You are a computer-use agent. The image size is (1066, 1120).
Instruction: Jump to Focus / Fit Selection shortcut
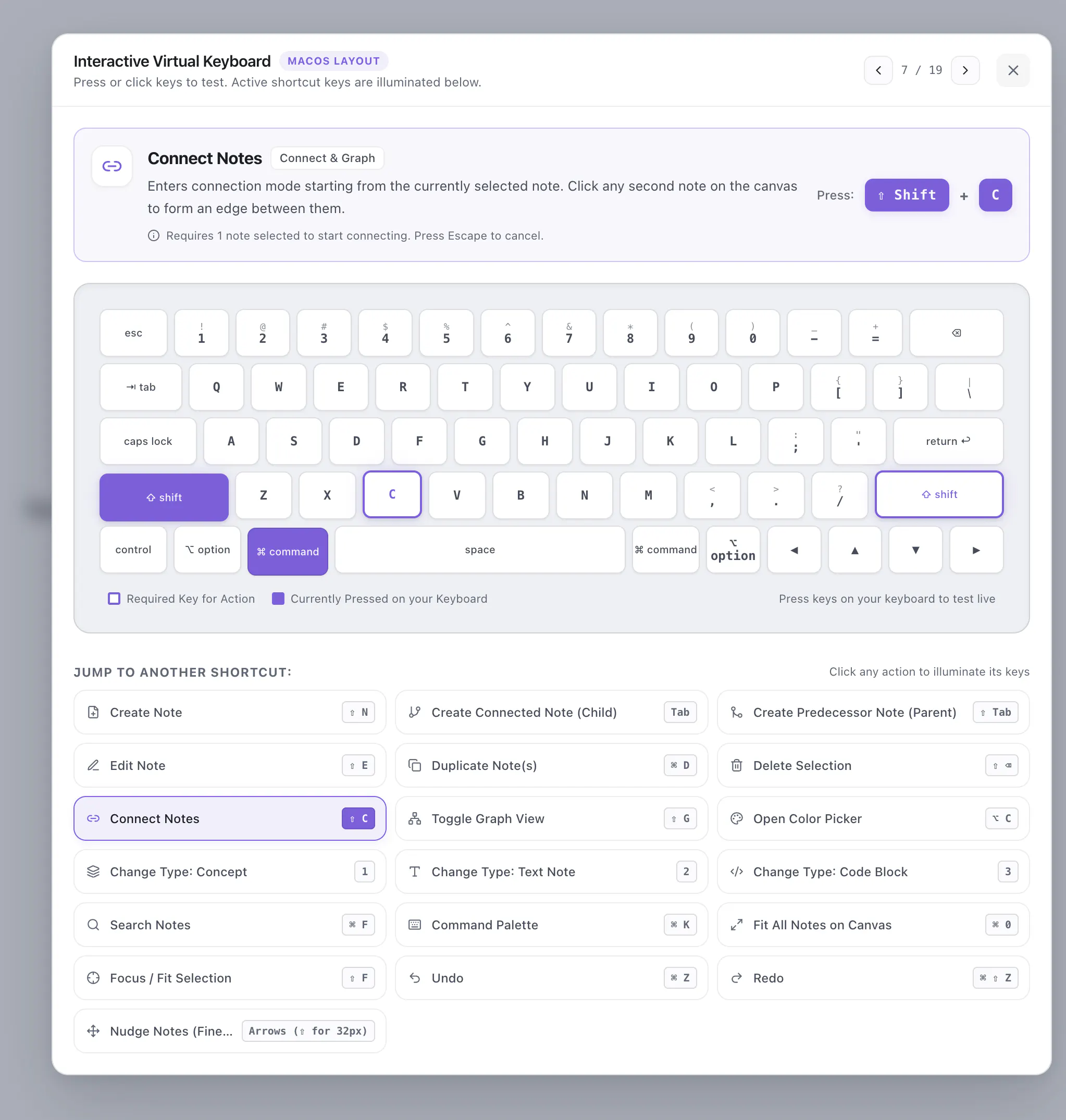[x=230, y=978]
